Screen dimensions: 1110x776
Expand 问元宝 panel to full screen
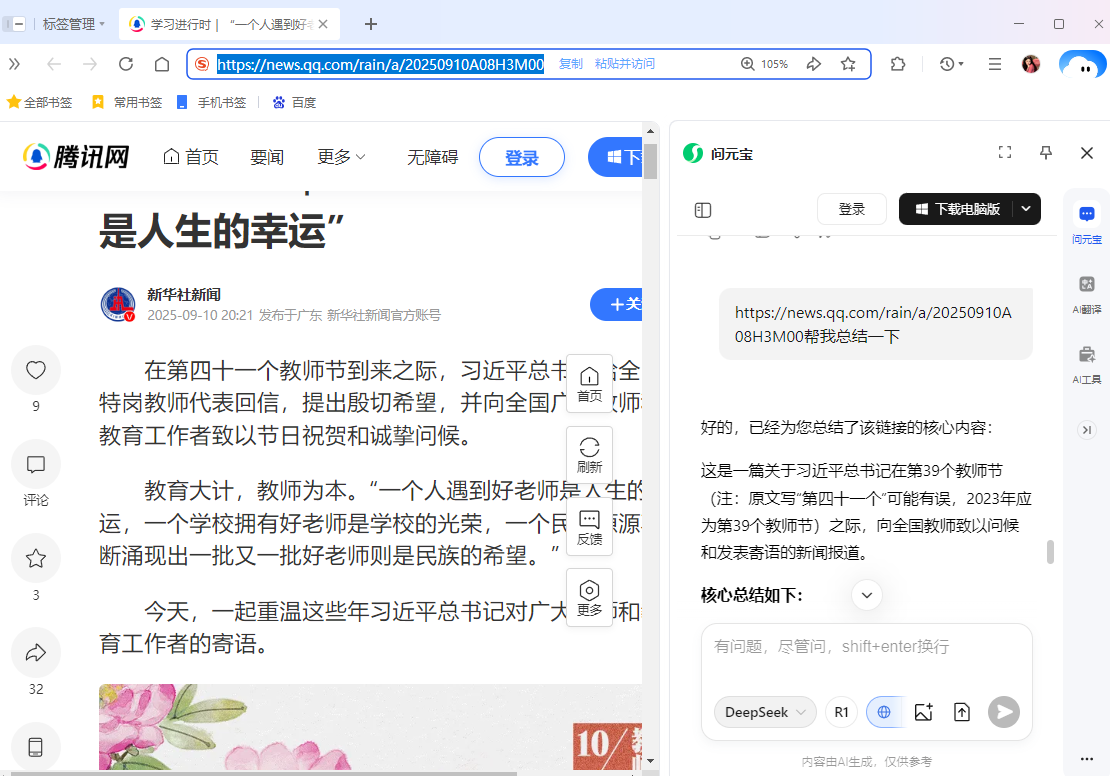pyautogui.click(x=1004, y=152)
